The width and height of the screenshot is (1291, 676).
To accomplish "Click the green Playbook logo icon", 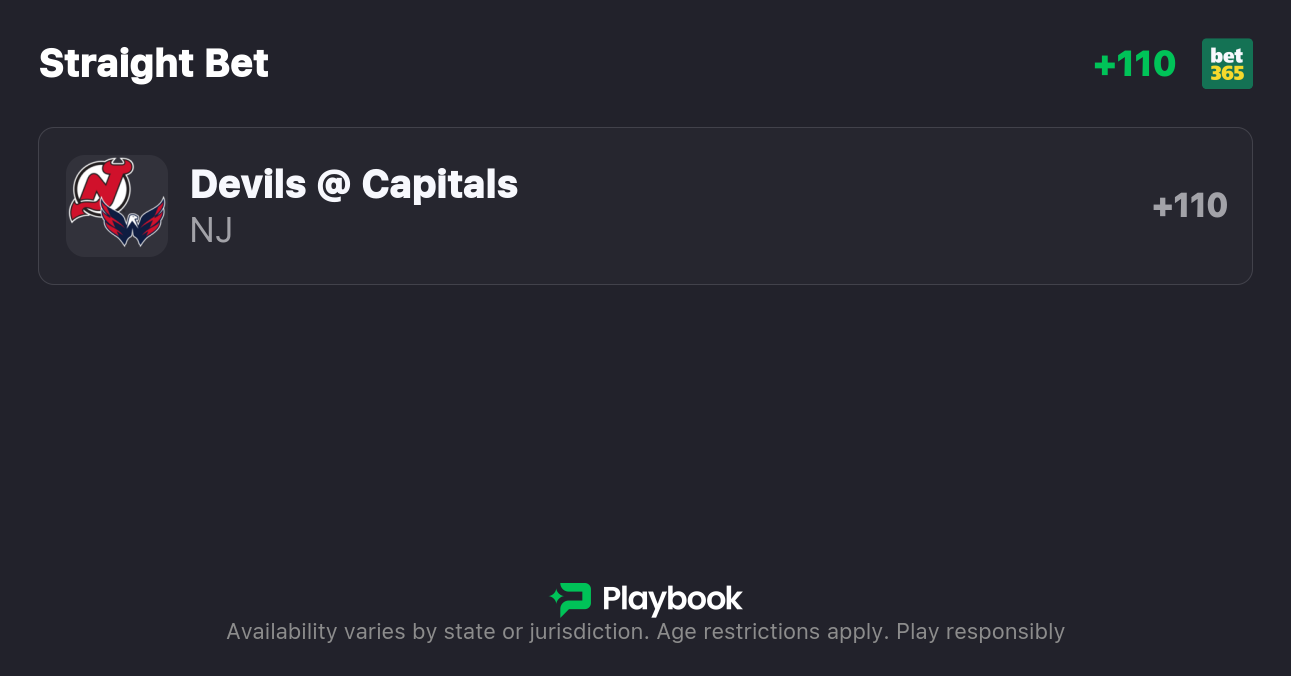I will (571, 599).
